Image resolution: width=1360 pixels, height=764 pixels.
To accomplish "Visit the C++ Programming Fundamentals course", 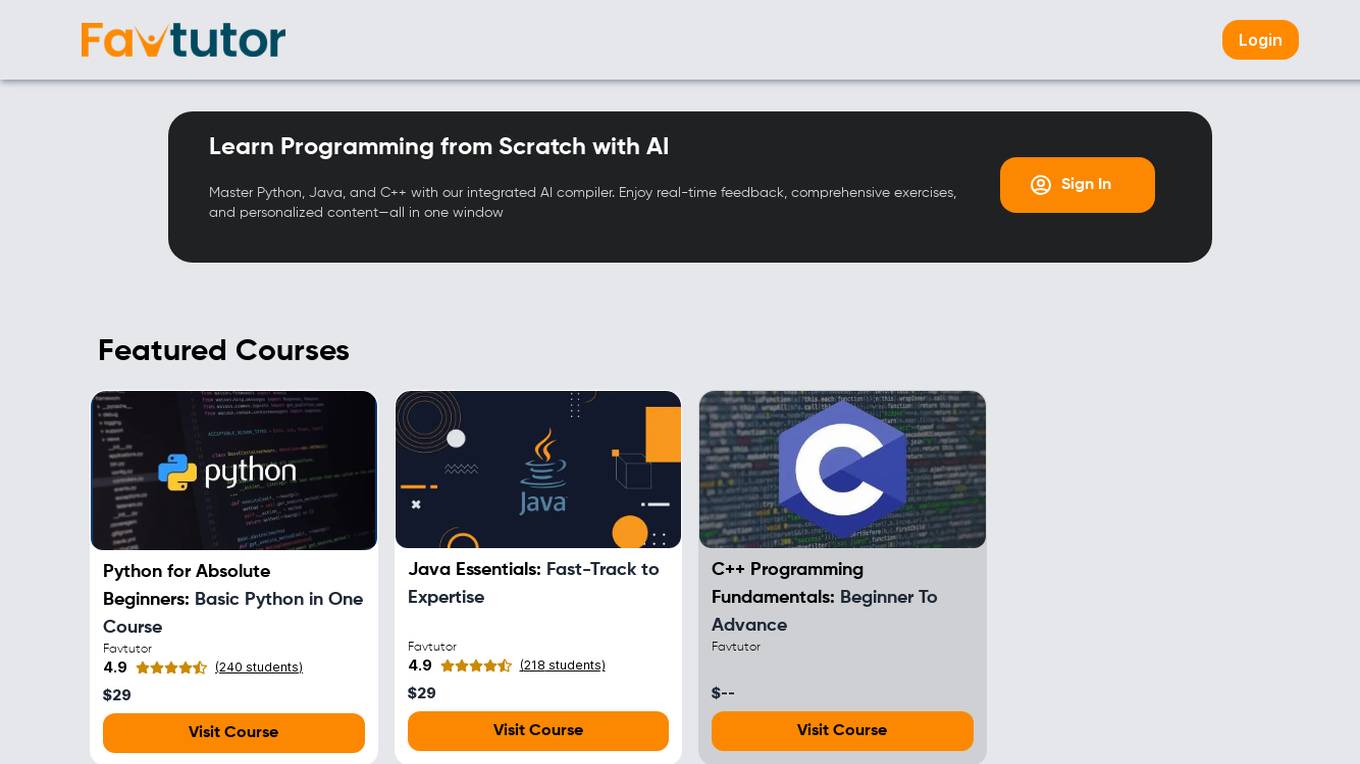I will click(x=842, y=731).
